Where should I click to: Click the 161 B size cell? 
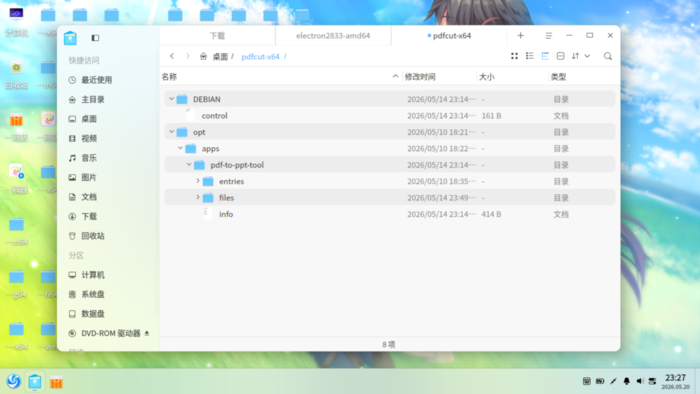coord(491,116)
